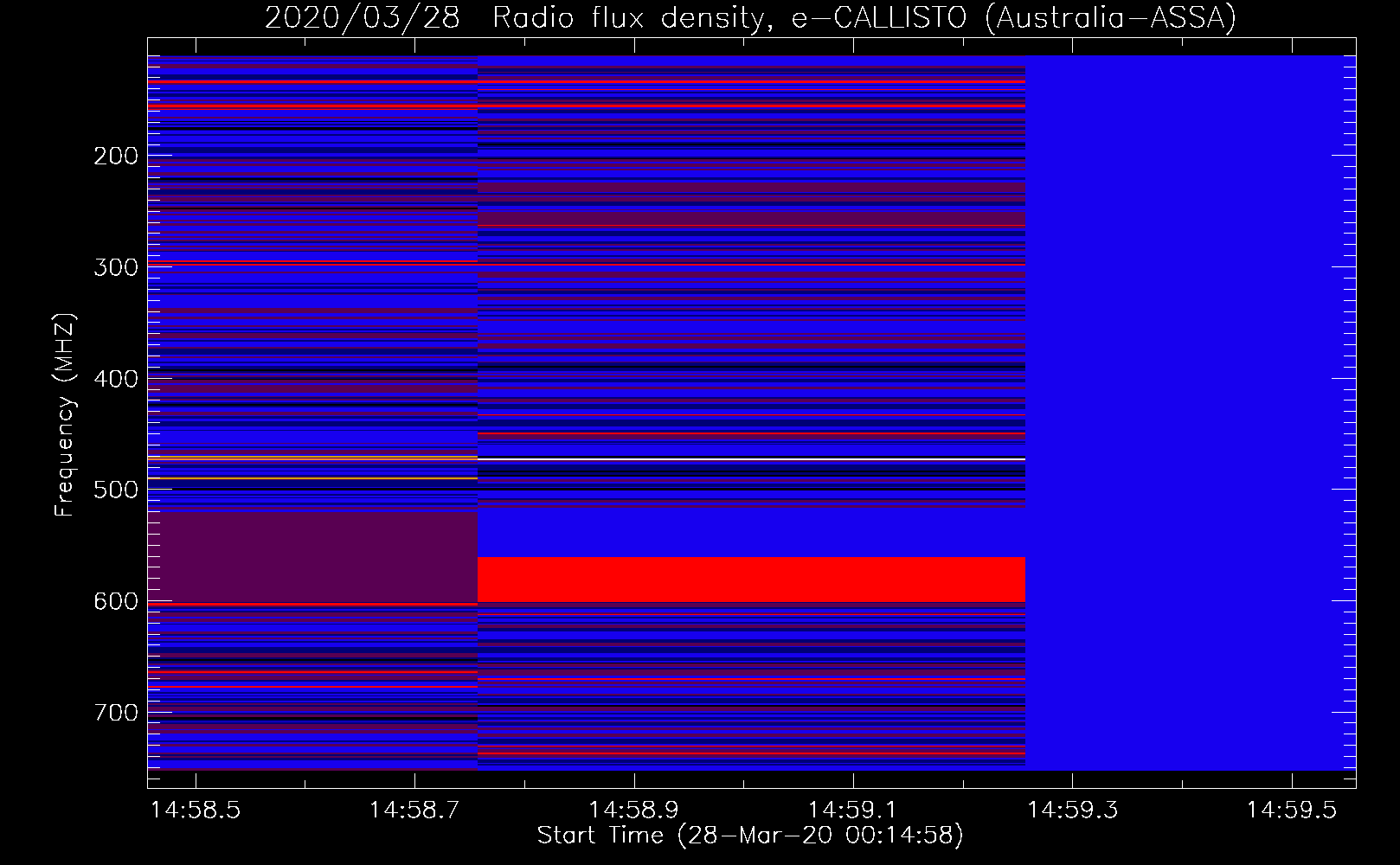
Task: Click the 14:59.5 time tick label
Action: click(x=1292, y=811)
